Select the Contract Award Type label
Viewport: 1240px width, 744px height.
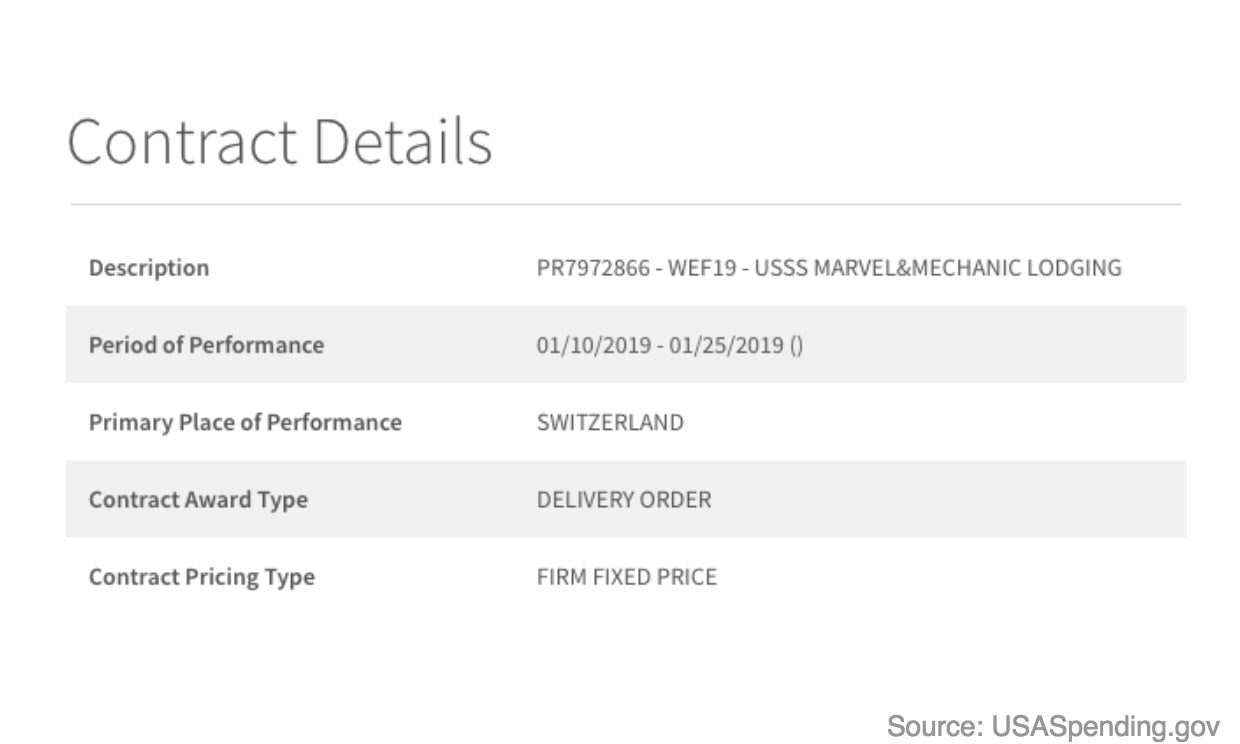[198, 499]
